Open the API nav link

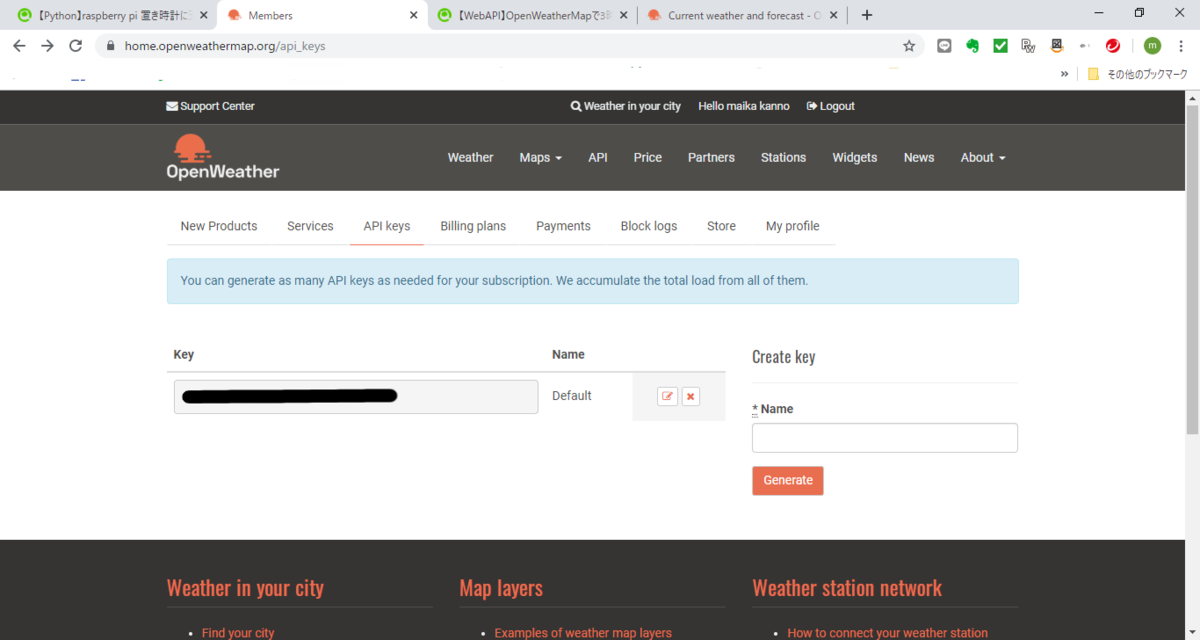[598, 157]
